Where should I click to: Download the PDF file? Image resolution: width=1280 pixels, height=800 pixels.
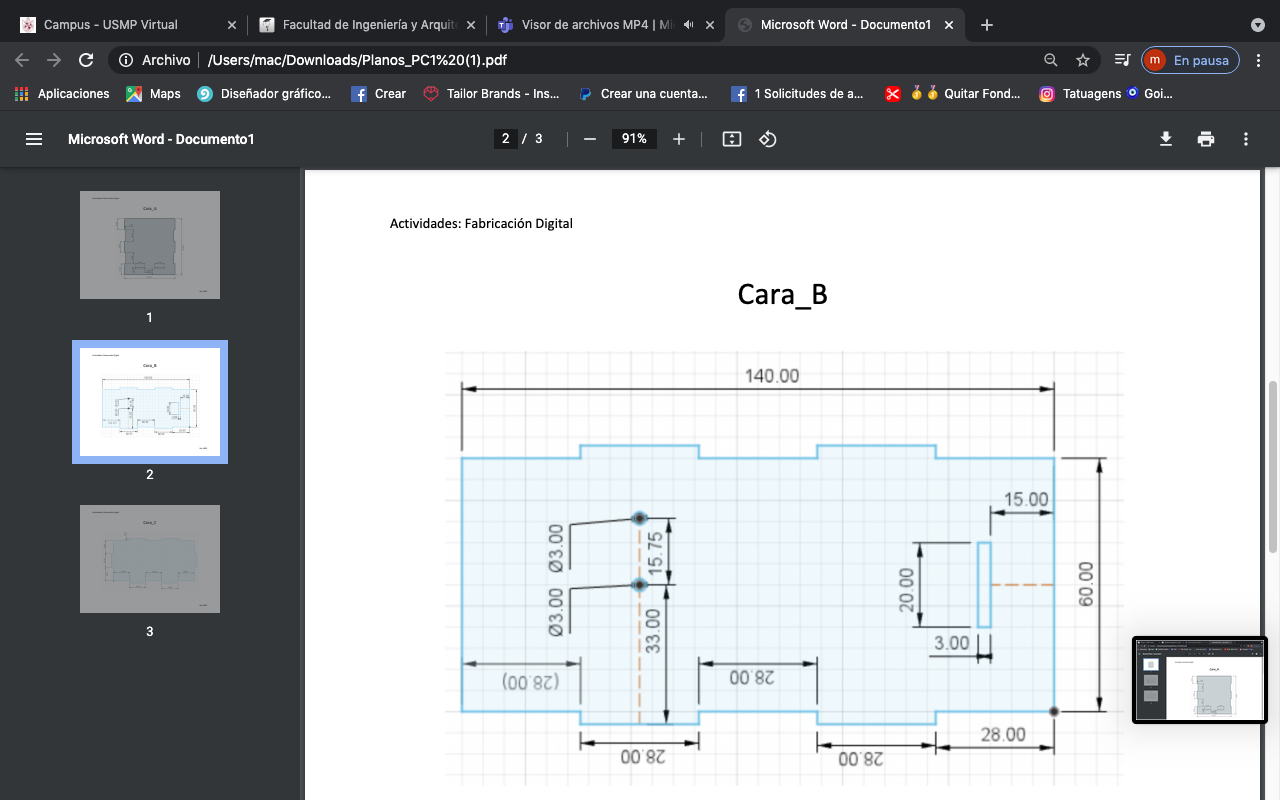click(1166, 139)
